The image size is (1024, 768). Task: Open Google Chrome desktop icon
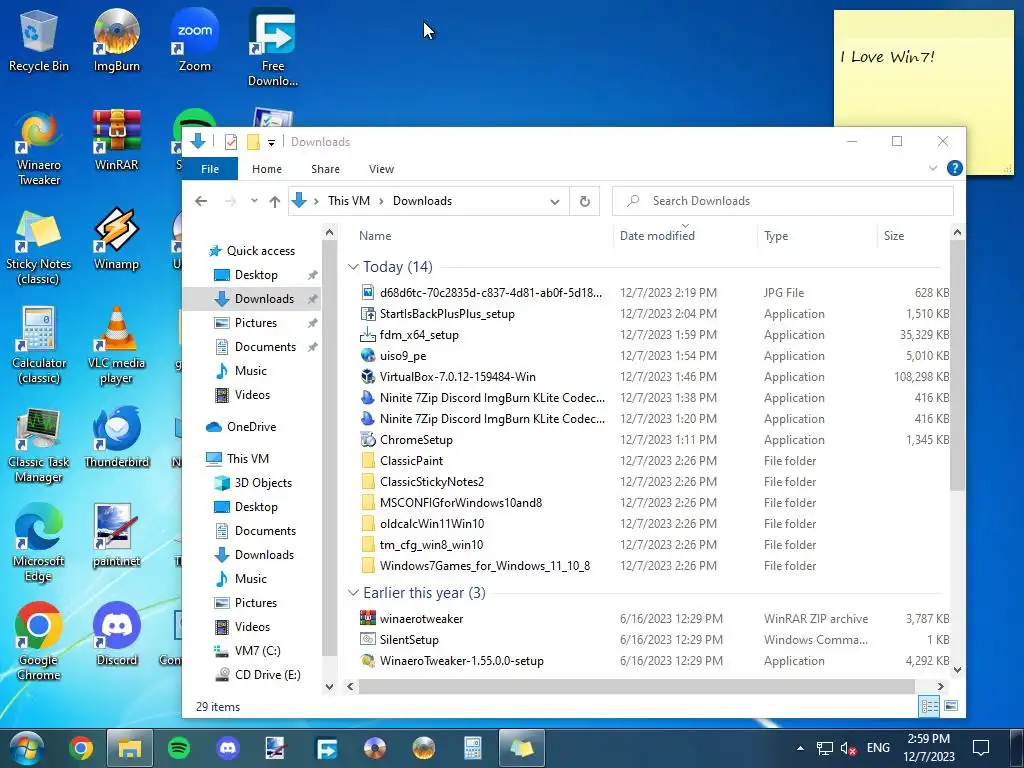click(x=39, y=643)
